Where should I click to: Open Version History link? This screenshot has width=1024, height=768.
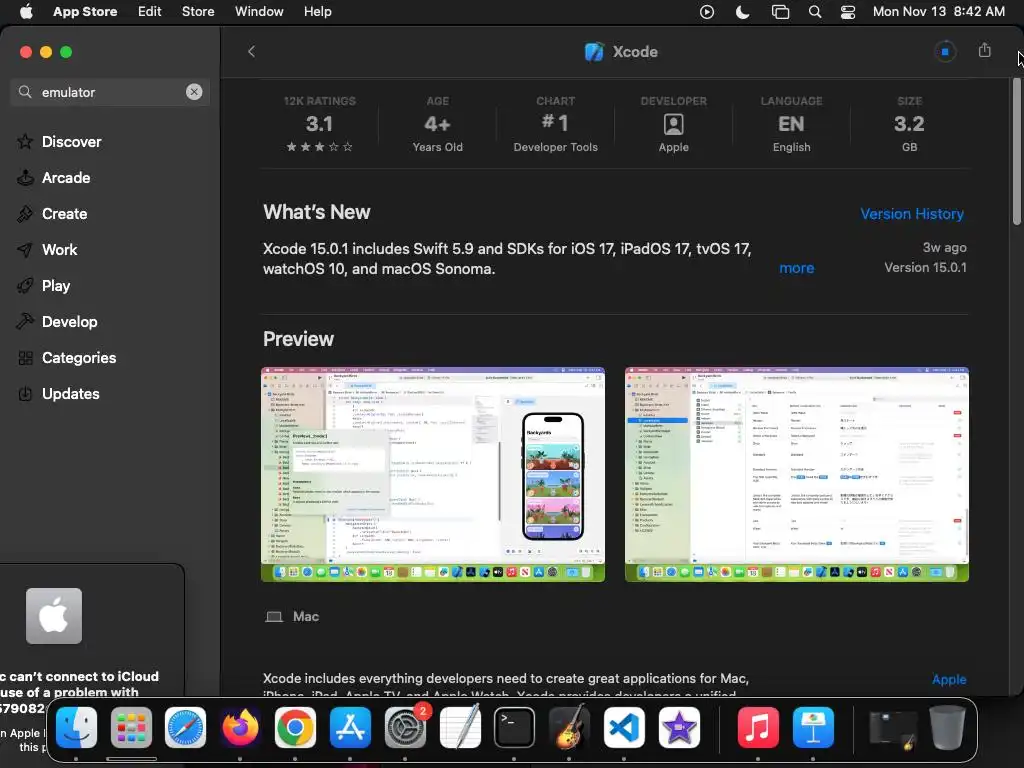[x=912, y=214]
